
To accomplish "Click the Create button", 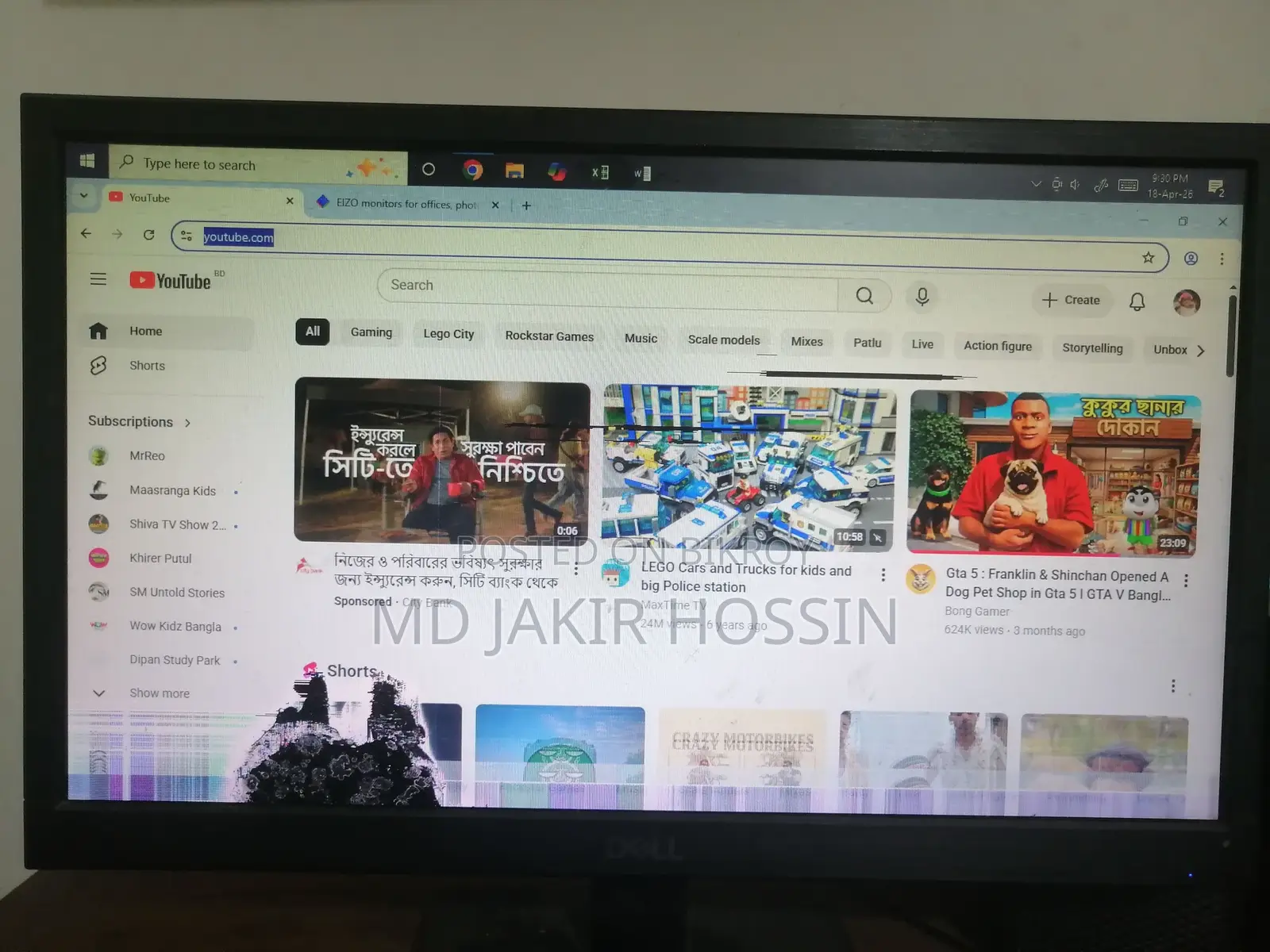I will click(x=1071, y=300).
